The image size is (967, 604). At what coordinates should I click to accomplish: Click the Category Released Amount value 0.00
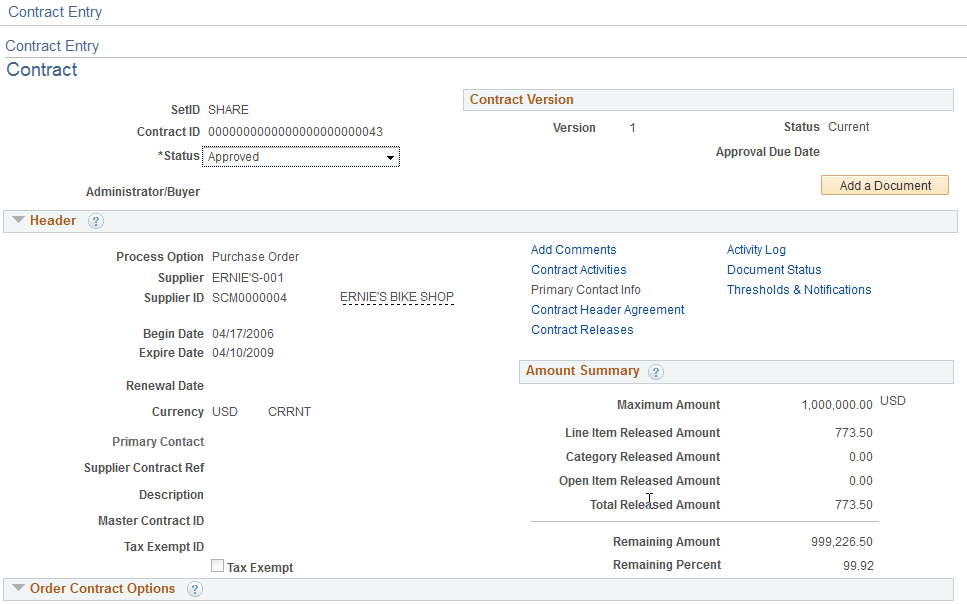(x=860, y=457)
